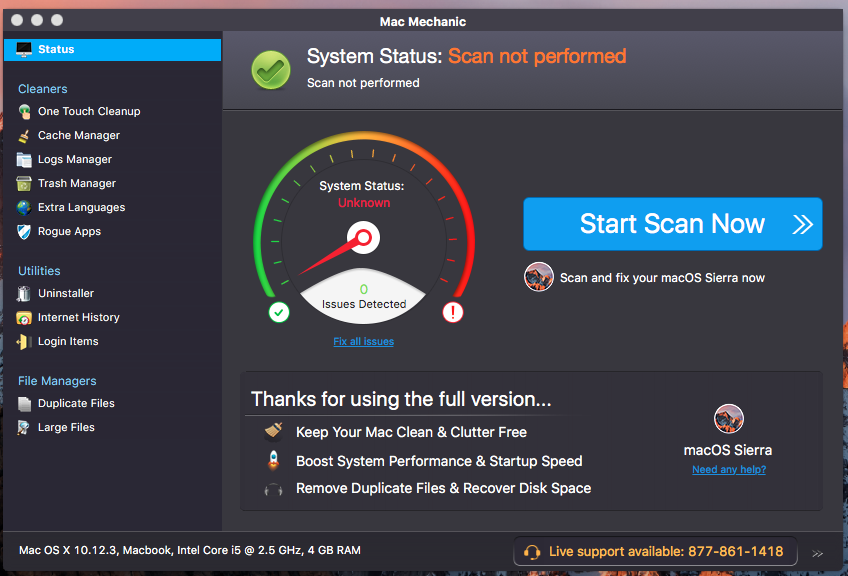Click the orange Scan not performed status text
This screenshot has height=576, width=848.
tap(537, 56)
